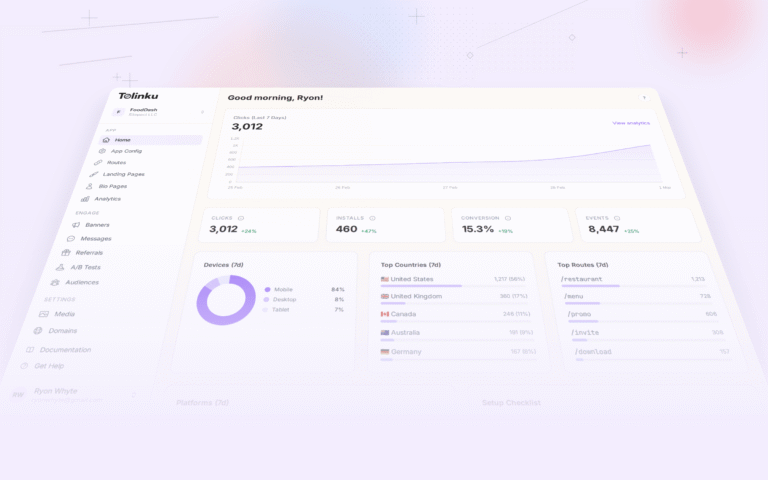Click the 84% Mobile share value

point(338,289)
